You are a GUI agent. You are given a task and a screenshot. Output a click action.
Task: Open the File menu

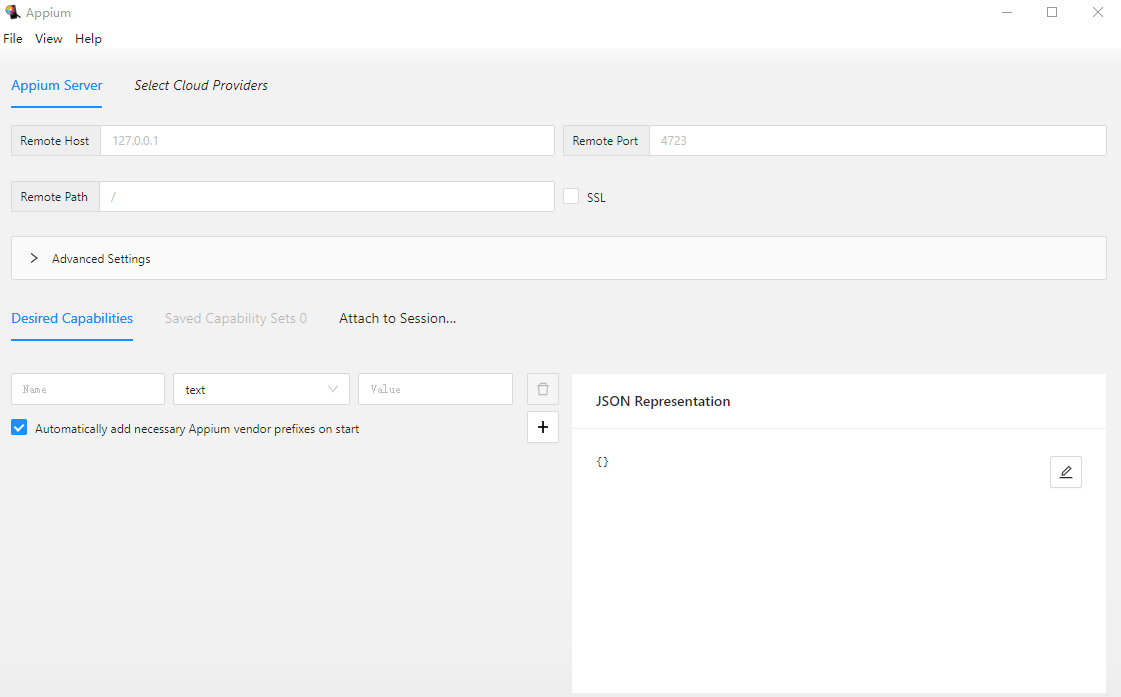click(13, 39)
